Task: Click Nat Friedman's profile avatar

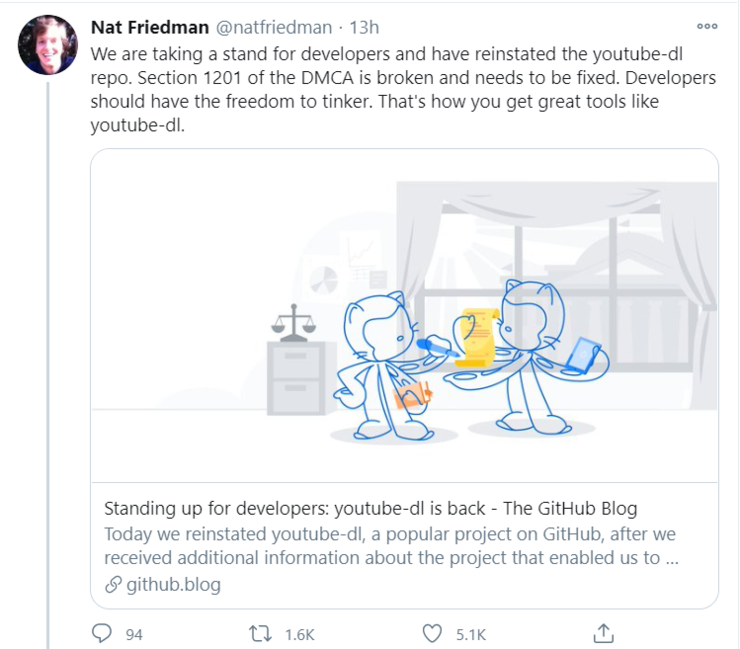Action: pyautogui.click(x=48, y=45)
